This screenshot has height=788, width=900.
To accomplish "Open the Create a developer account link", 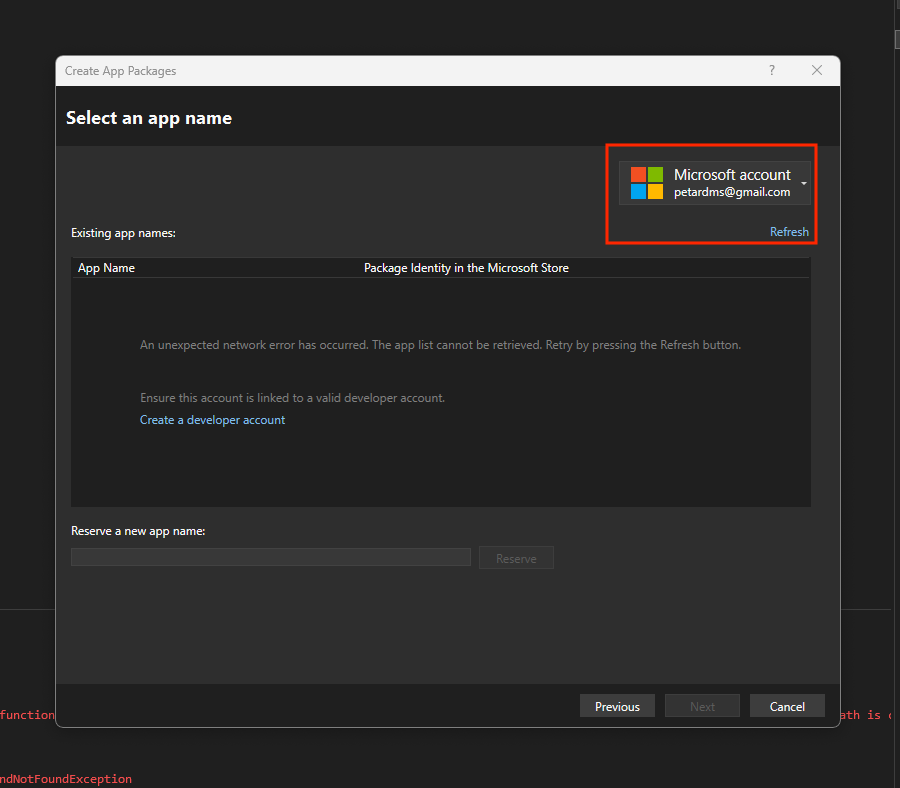I will [212, 420].
